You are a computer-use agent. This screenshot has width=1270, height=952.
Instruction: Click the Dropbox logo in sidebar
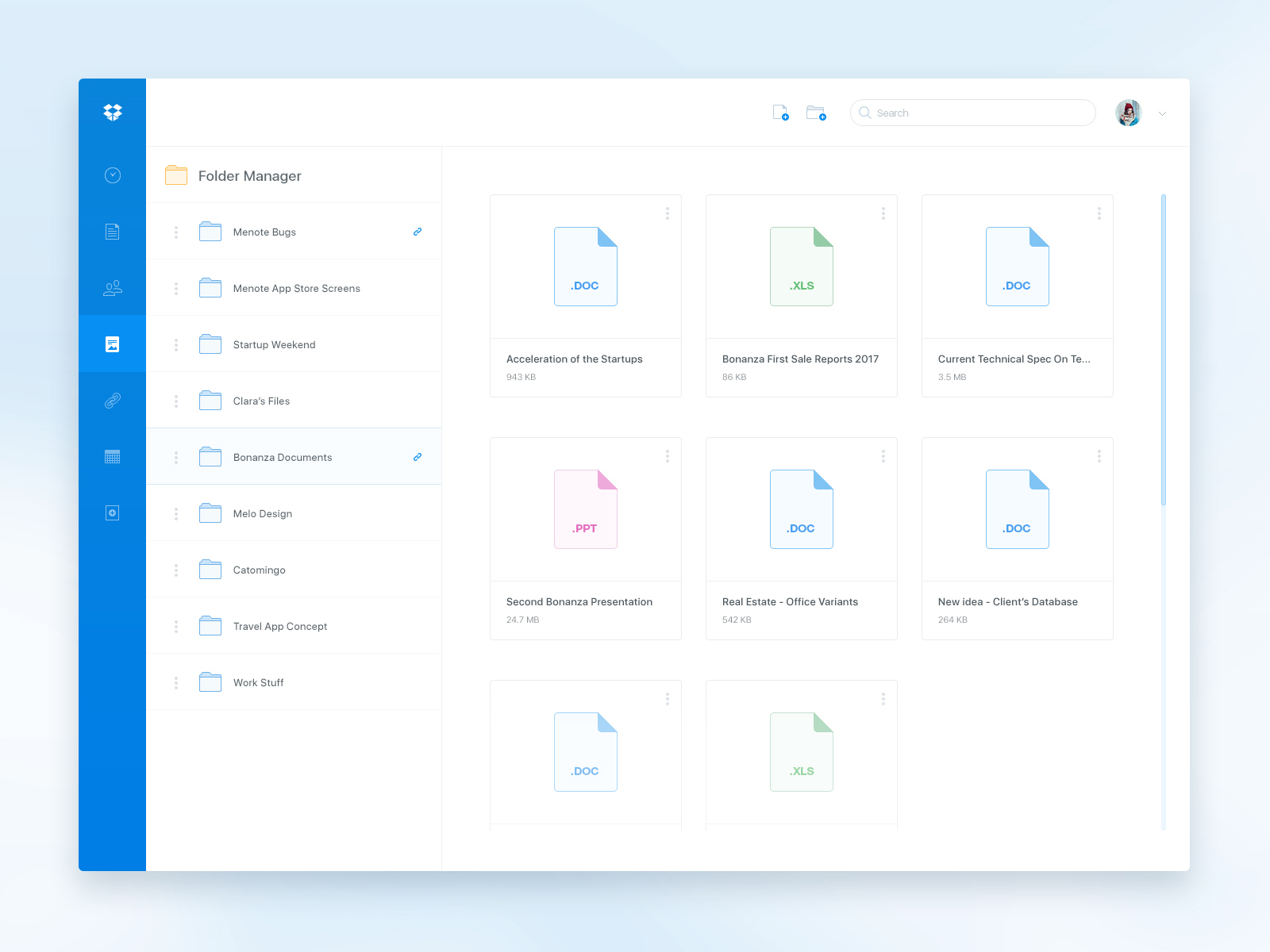[x=113, y=113]
